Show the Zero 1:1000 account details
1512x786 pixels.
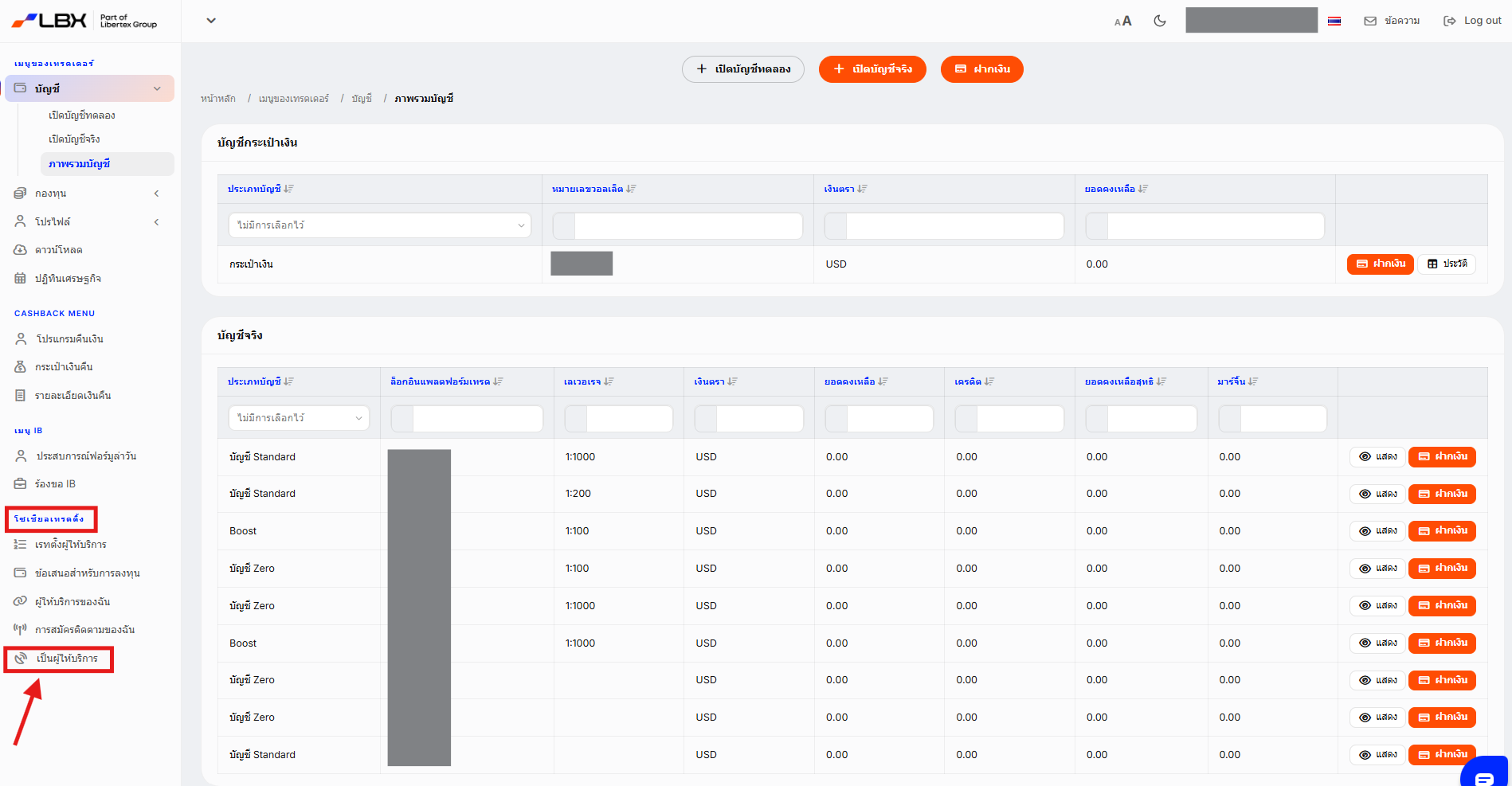point(1377,606)
